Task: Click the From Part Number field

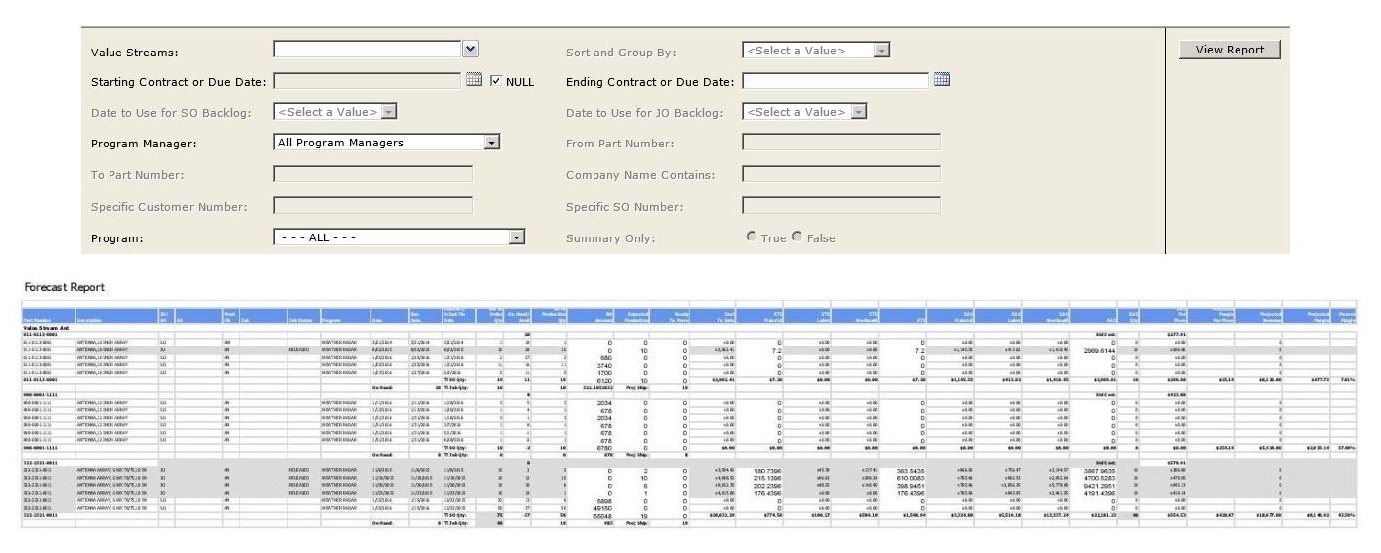Action: tap(841, 143)
